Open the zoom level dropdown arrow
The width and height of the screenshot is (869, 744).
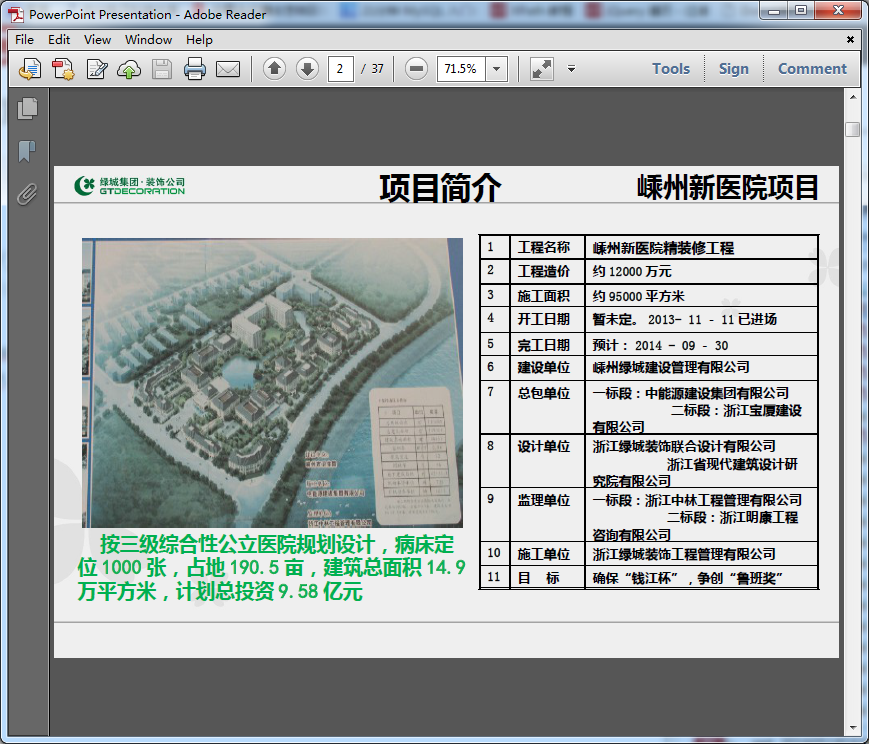pos(497,69)
